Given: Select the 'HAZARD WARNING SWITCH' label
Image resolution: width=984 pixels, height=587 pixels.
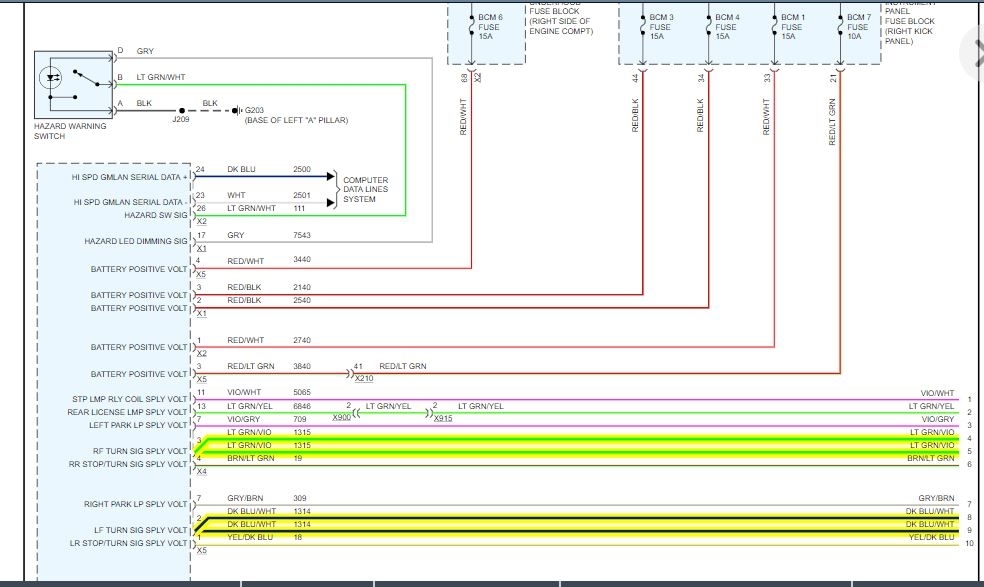Looking at the screenshot, I should coord(70,131).
